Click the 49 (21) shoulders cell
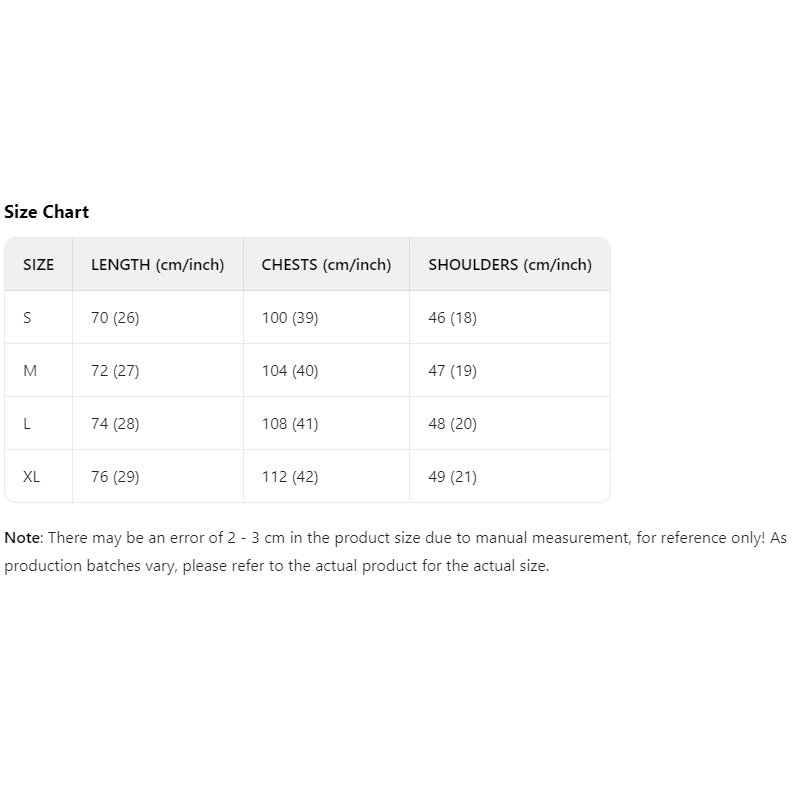Screen dimensions: 801x801 coord(453,477)
